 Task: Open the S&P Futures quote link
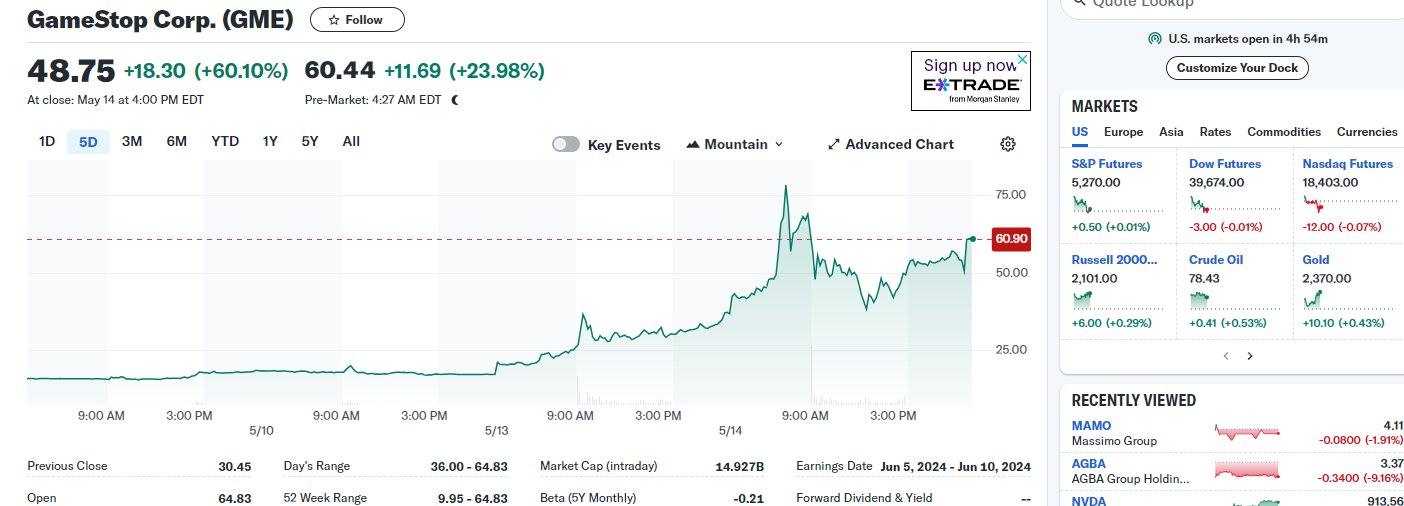pyautogui.click(x=1106, y=164)
